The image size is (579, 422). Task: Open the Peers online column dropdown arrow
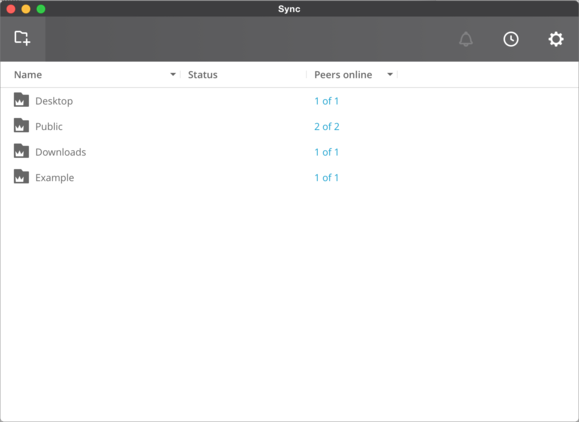390,75
